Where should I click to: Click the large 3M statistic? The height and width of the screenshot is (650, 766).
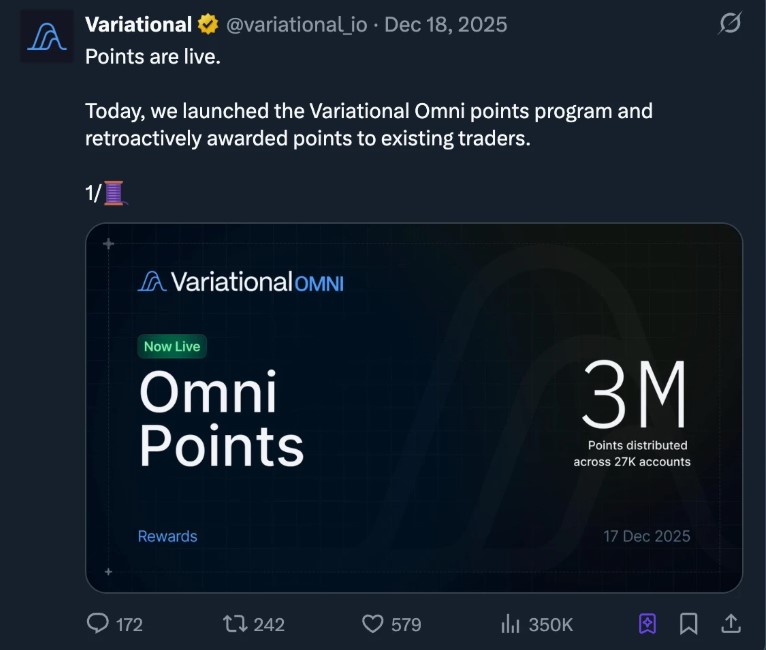(634, 397)
